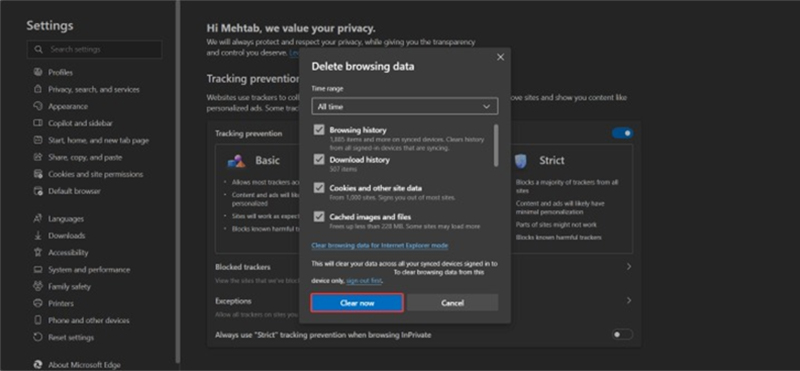Click the Printers icon
The height and width of the screenshot is (371, 800).
pyautogui.click(x=38, y=303)
